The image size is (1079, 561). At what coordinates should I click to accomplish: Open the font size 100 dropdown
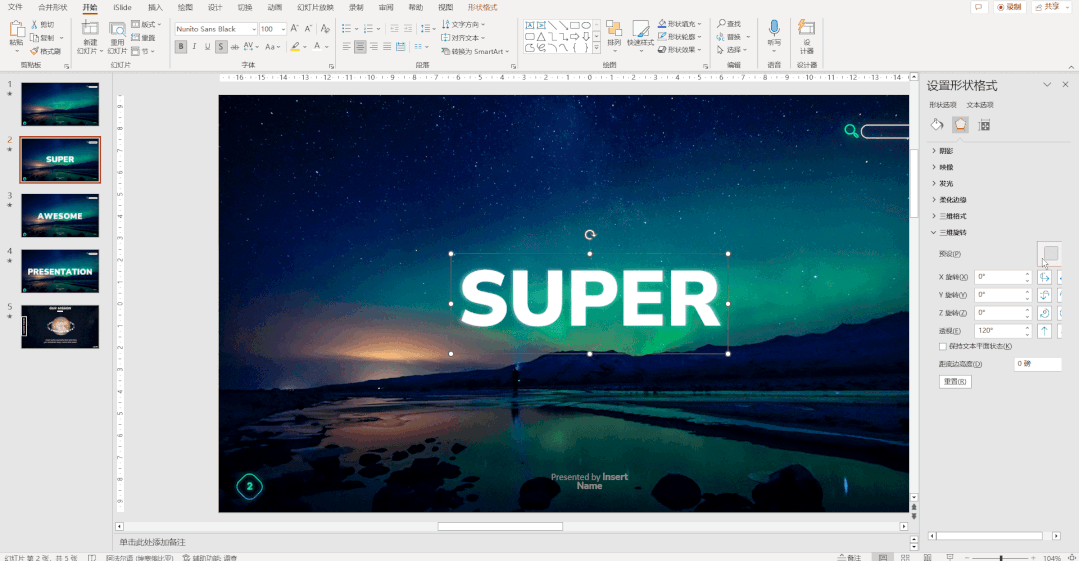click(x=283, y=29)
